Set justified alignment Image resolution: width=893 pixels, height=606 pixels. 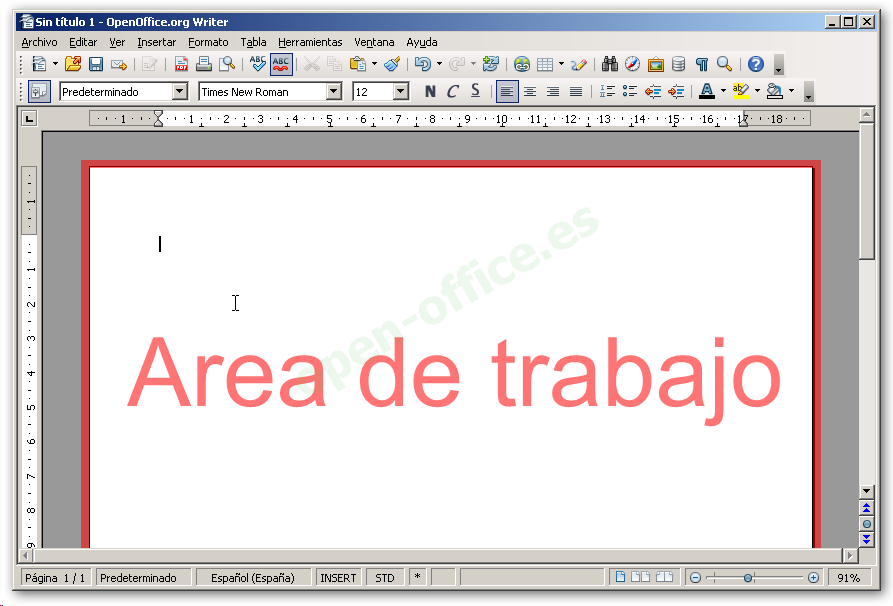(x=576, y=91)
